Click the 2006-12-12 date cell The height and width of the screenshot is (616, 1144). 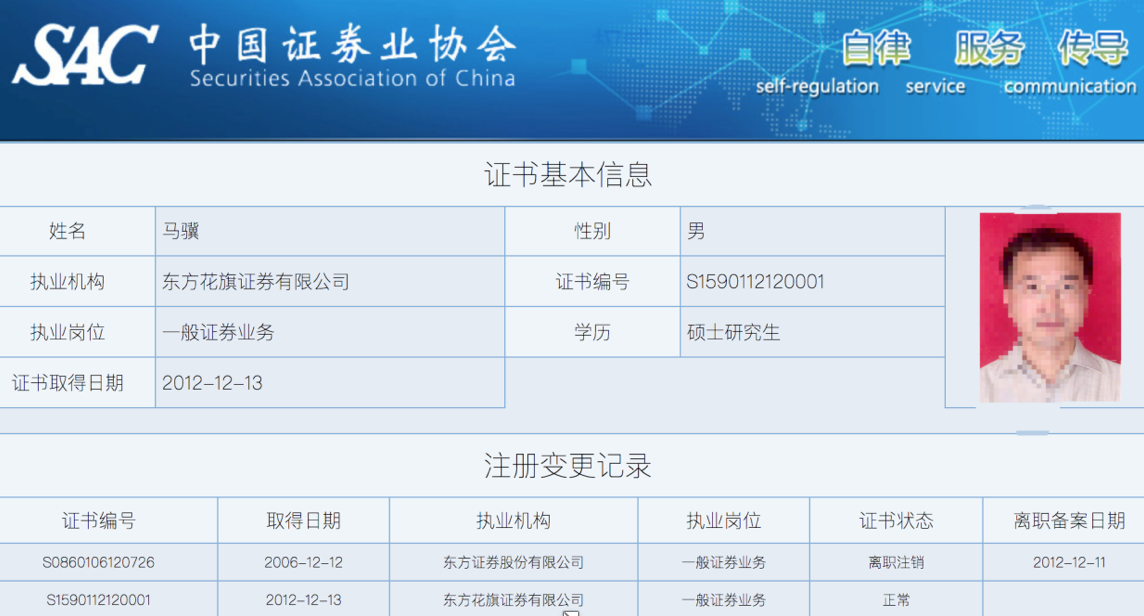tap(304, 563)
